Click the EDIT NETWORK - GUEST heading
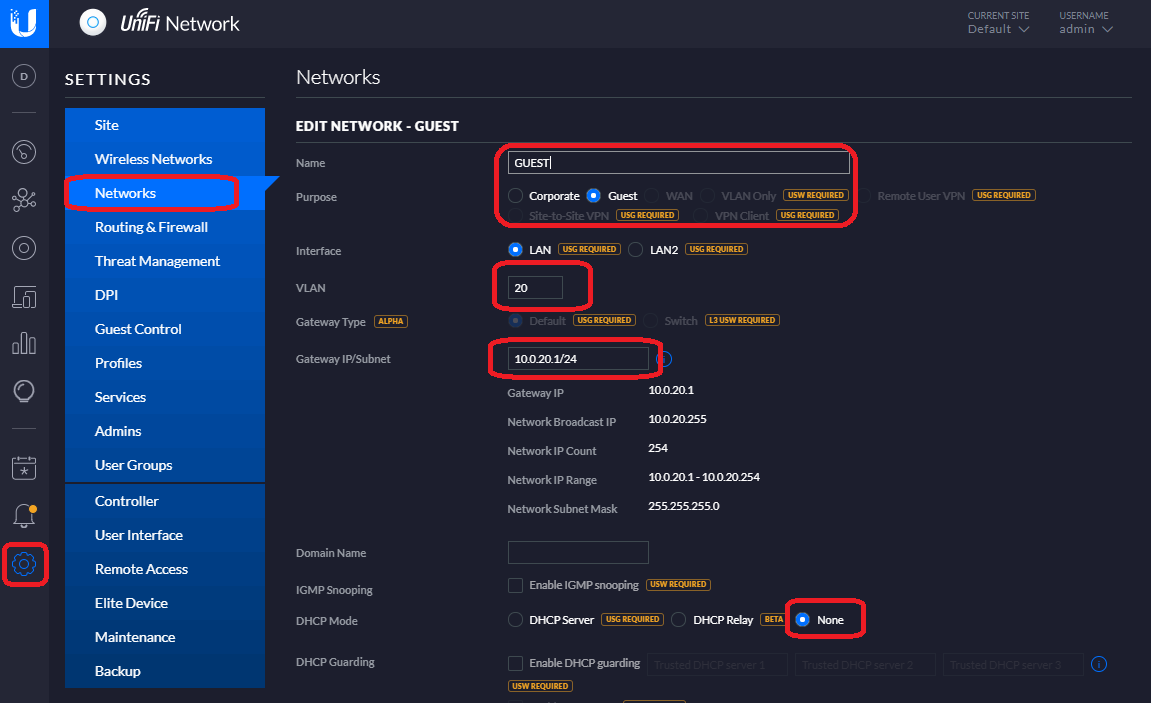Viewport: 1151px width, 703px height. 377,126
